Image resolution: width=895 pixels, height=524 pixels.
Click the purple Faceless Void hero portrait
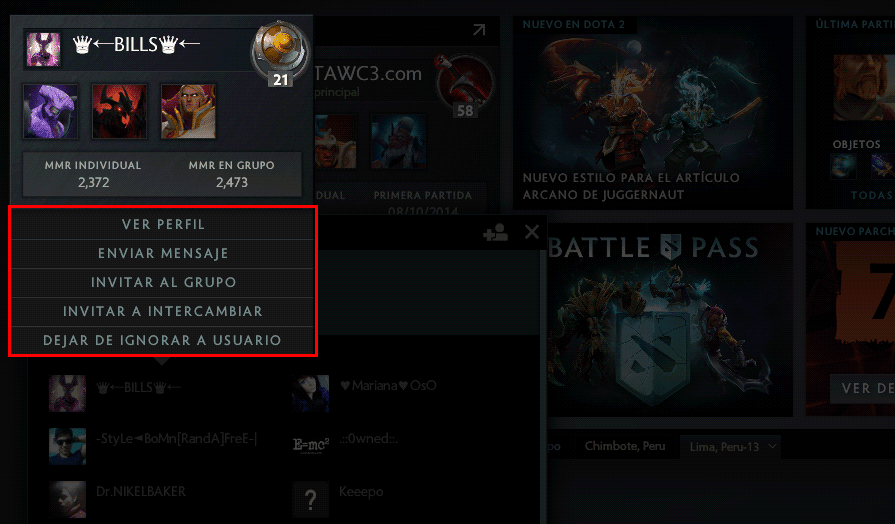click(50, 111)
